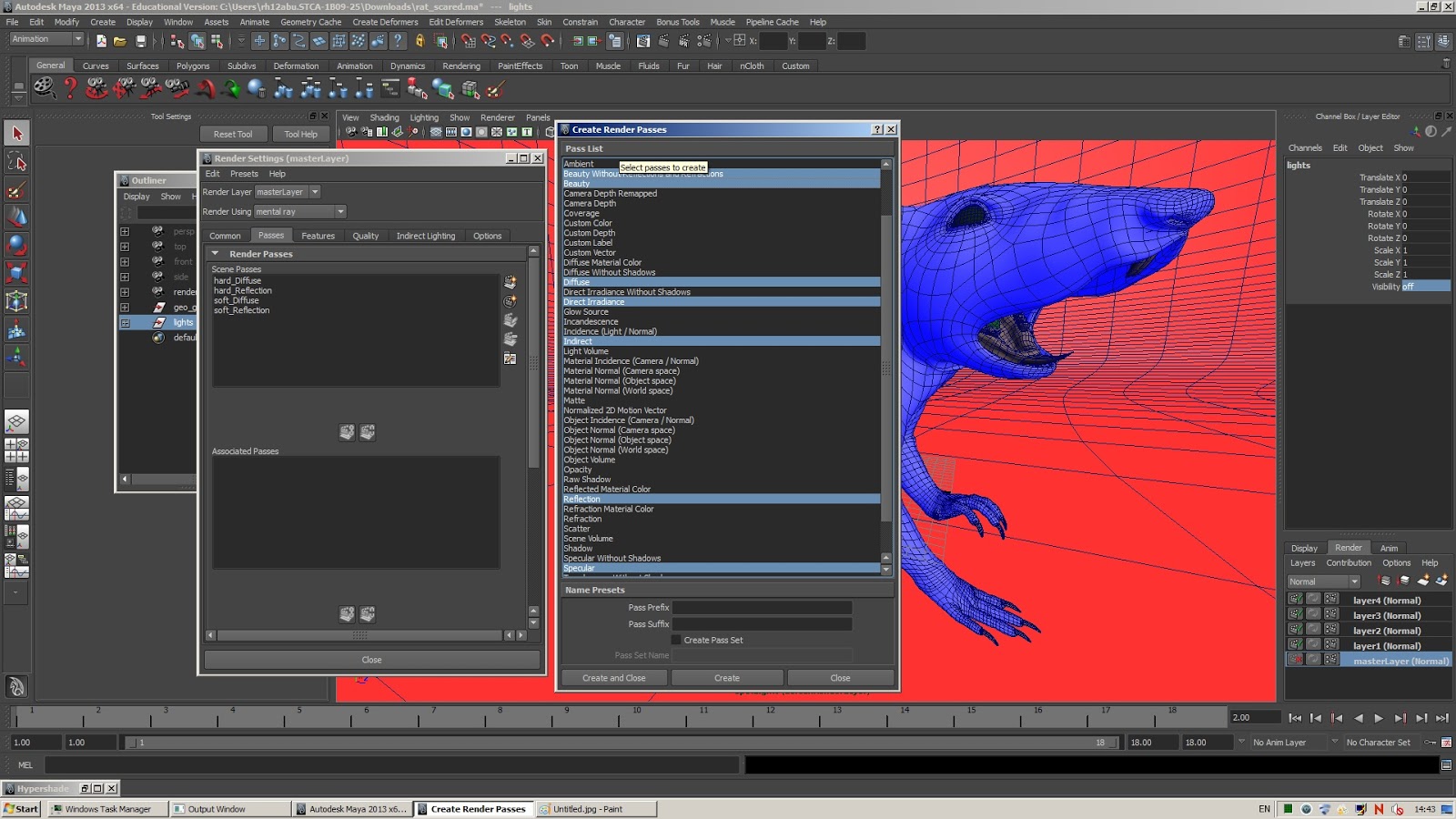Collapse the Render Passes section
The image size is (1456, 819).
(x=216, y=254)
